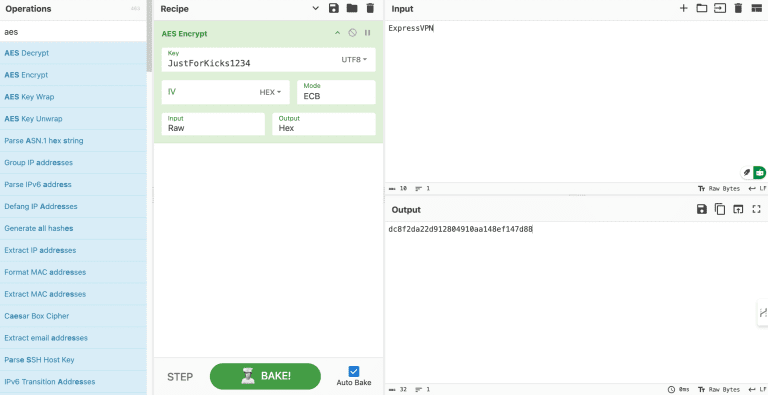Select AES Encrypt in operations list
768x395 pixels.
coord(73,75)
